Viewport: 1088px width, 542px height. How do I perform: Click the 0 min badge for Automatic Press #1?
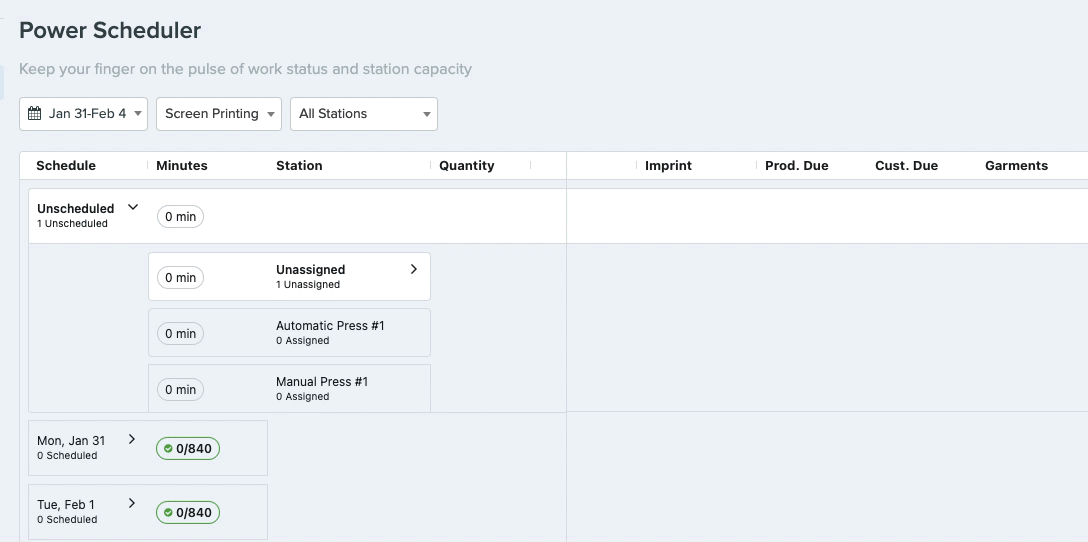pos(180,334)
